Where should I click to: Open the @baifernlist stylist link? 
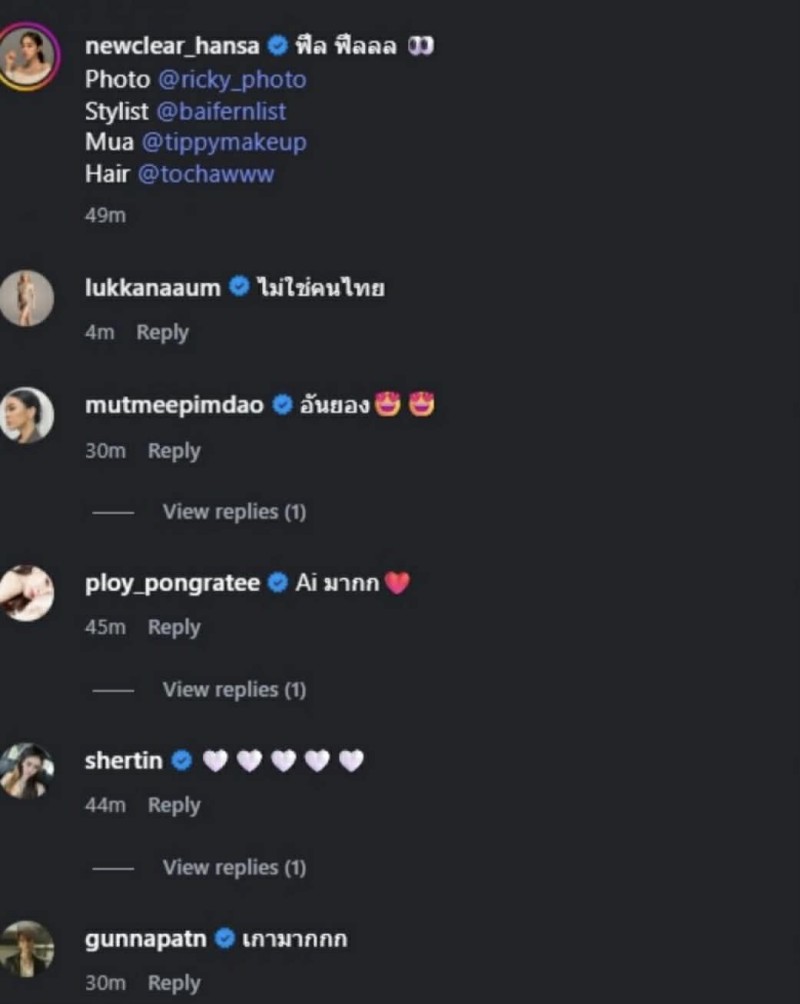click(x=221, y=110)
